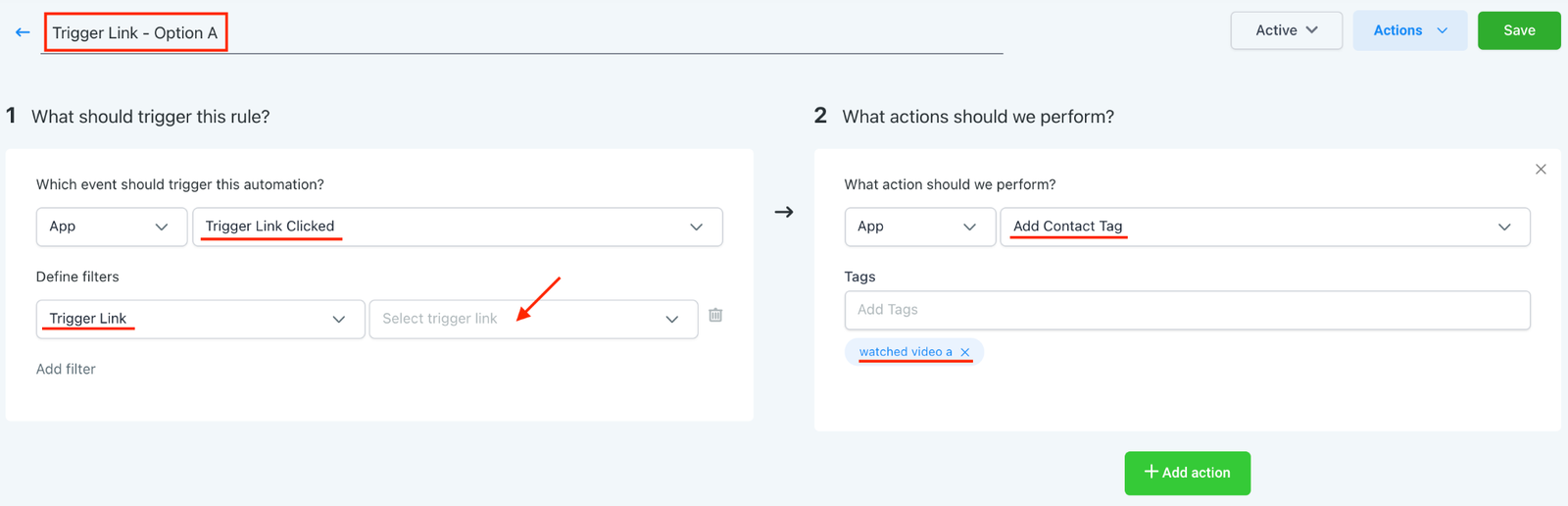
Task: Change the 'Add Contact Tag' action dropdown
Action: (1264, 227)
